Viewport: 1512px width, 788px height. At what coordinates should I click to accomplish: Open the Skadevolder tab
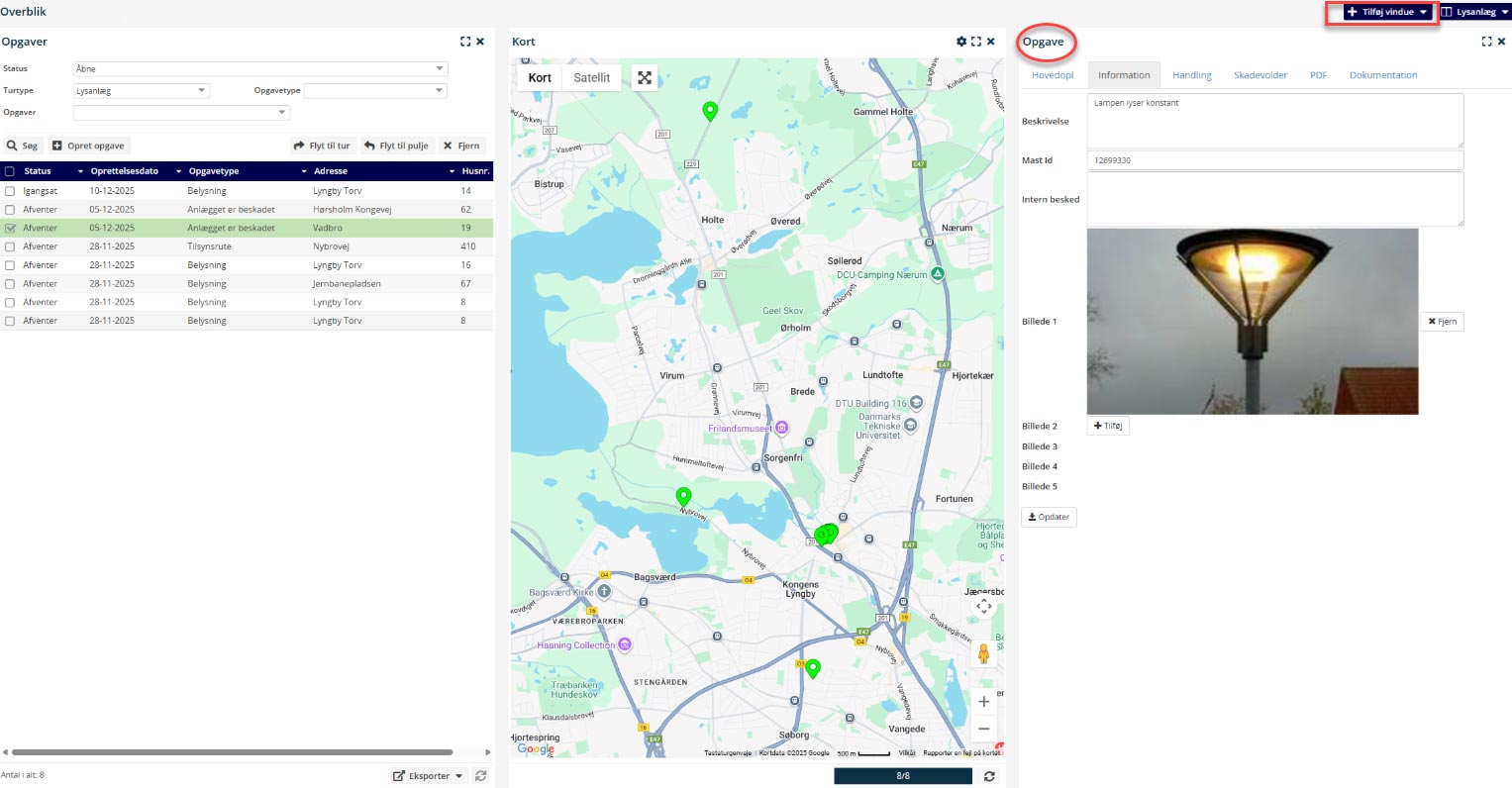point(1260,75)
